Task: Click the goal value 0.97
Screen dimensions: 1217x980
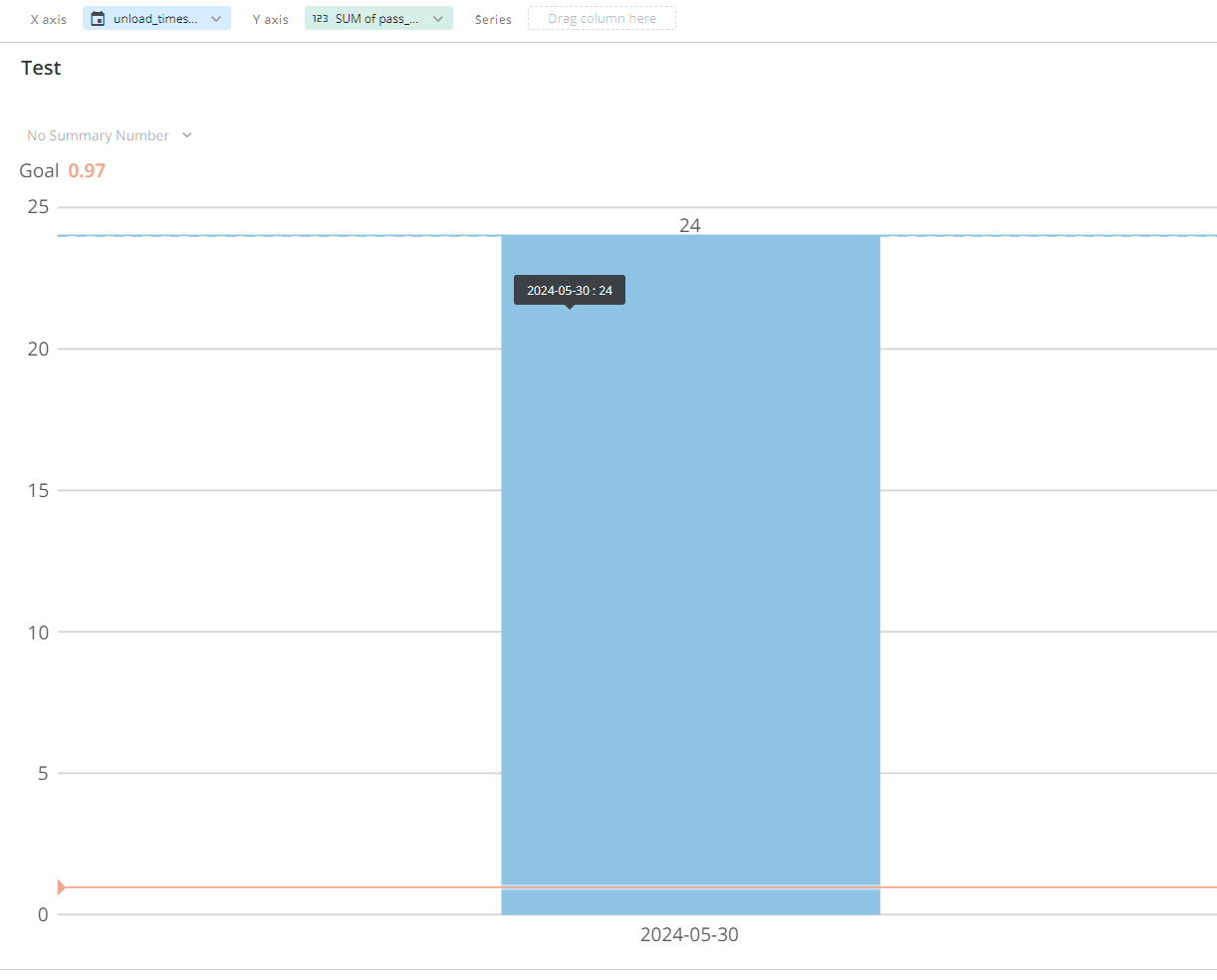Action: pyautogui.click(x=87, y=170)
